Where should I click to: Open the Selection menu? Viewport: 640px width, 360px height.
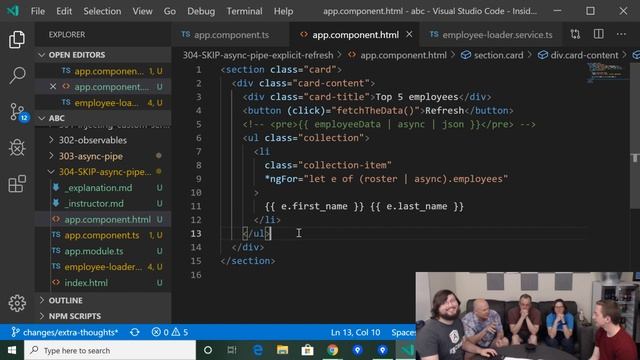pos(102,11)
